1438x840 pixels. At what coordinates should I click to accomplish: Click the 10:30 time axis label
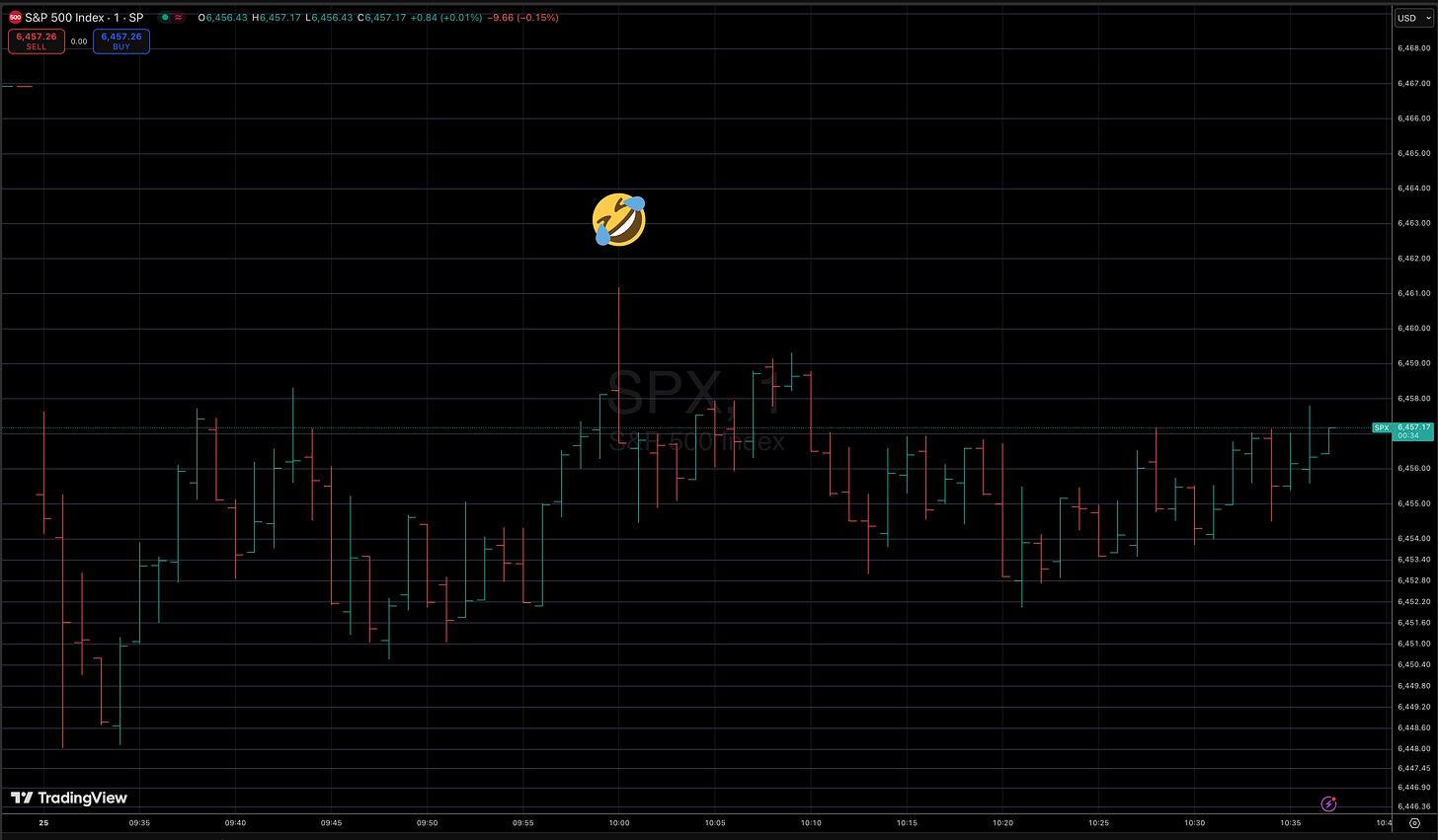pyautogui.click(x=1194, y=822)
